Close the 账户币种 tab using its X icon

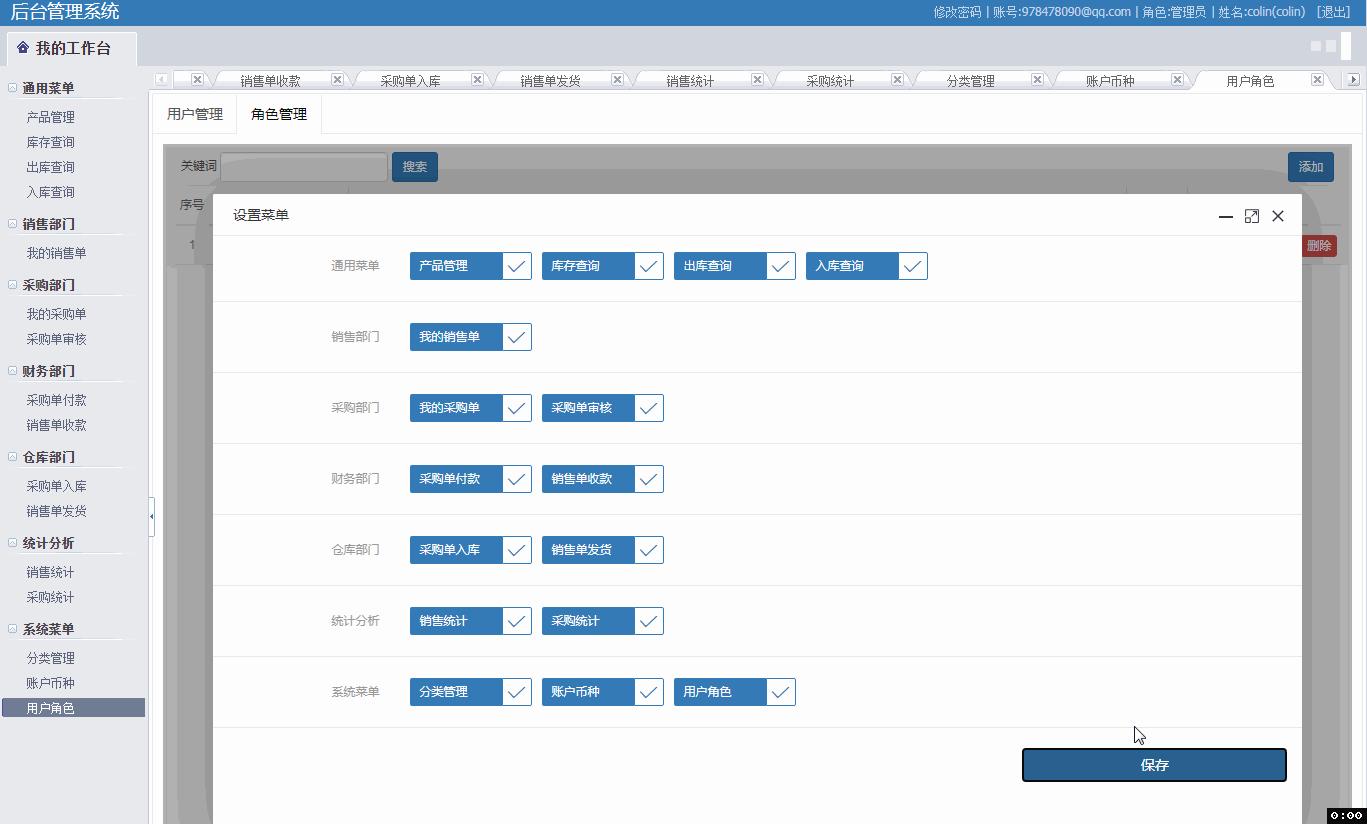[x=1177, y=80]
